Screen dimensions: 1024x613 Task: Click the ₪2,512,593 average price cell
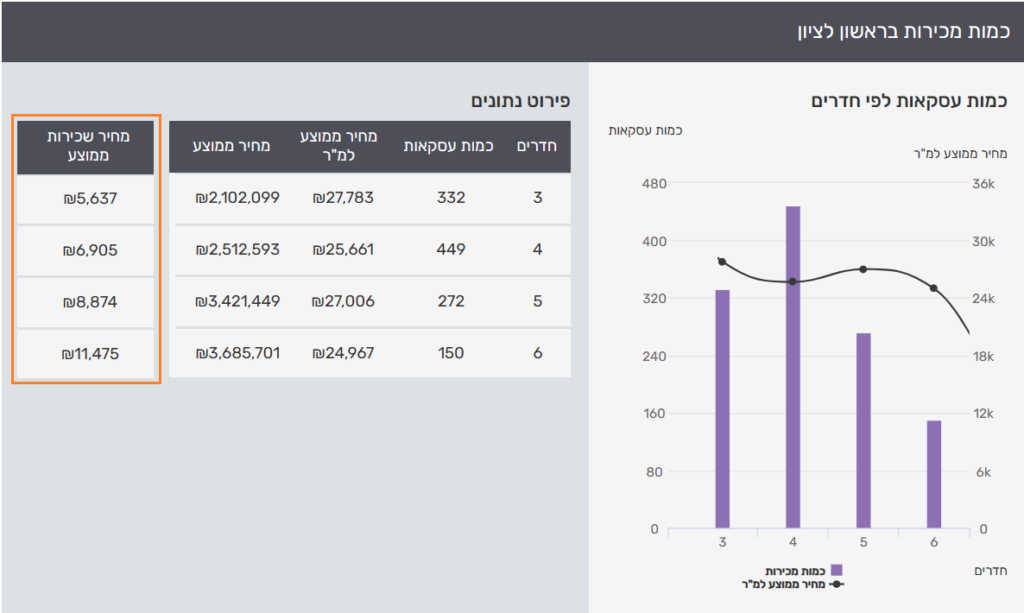238,249
